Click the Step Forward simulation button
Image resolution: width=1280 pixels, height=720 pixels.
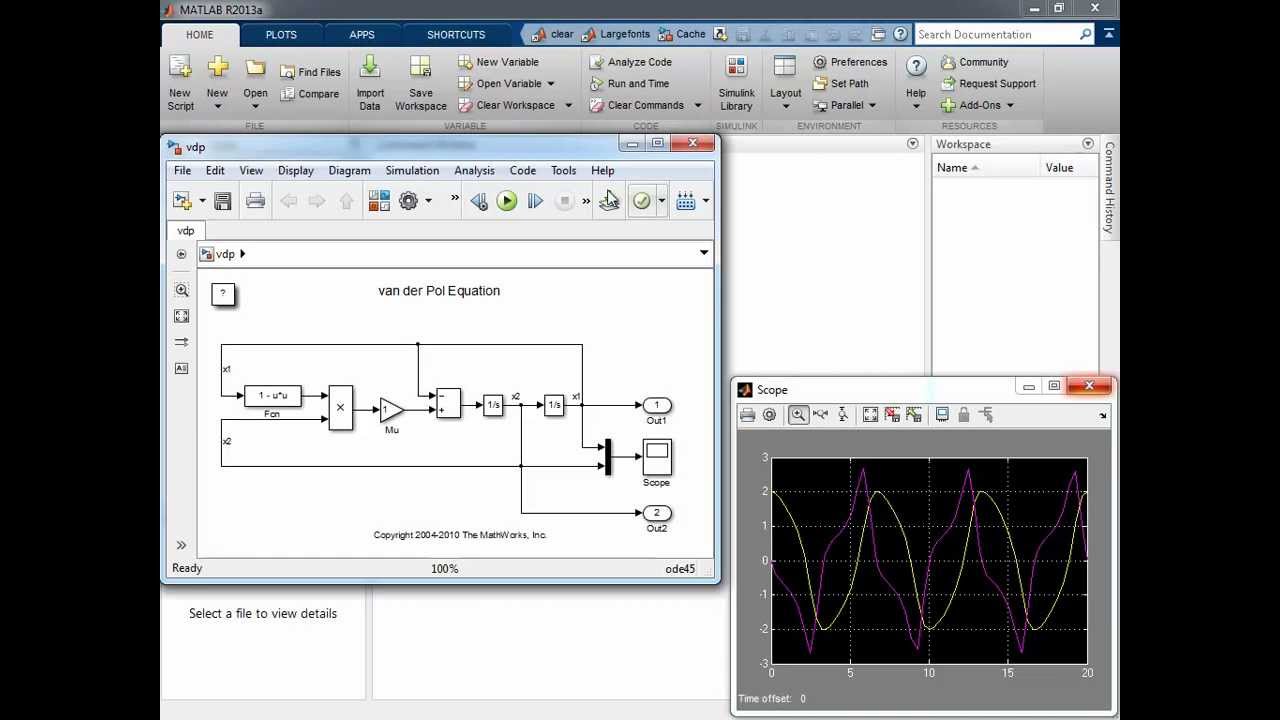pyautogui.click(x=535, y=201)
